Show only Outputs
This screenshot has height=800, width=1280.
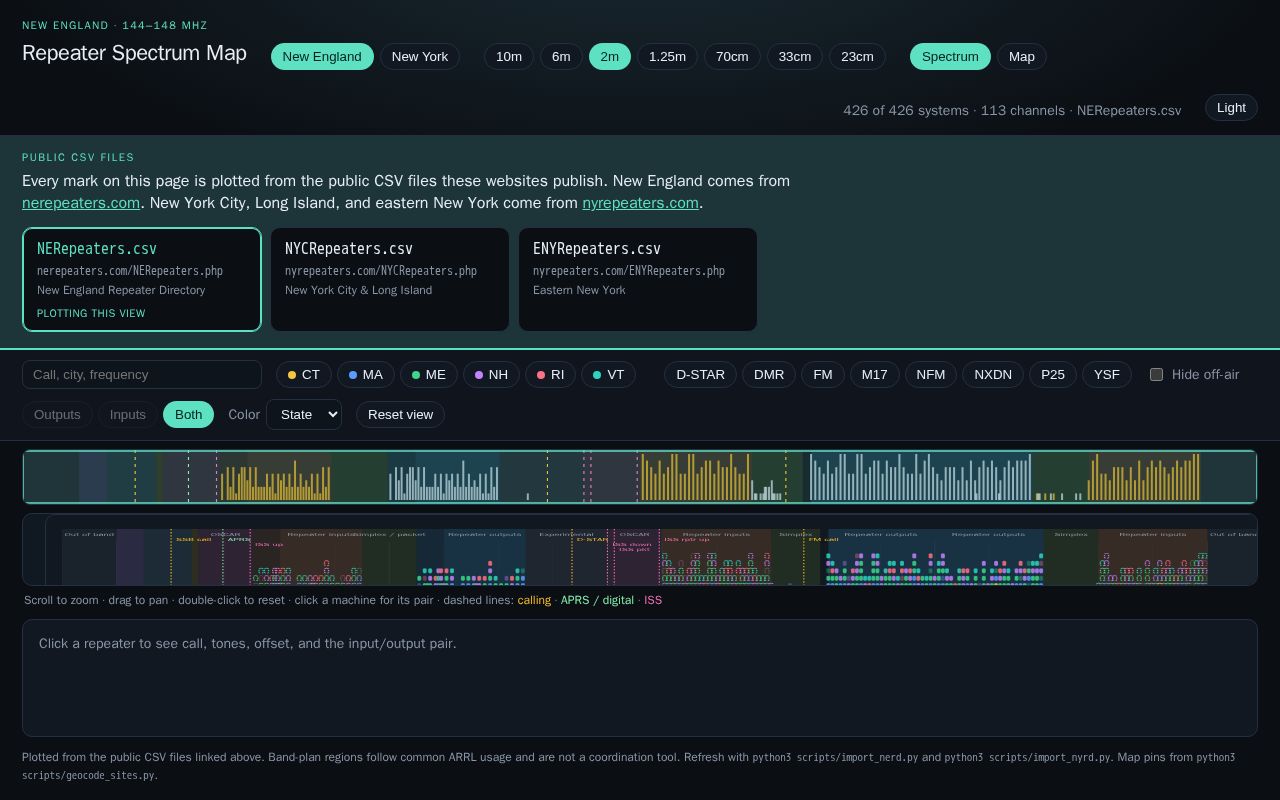point(57,414)
